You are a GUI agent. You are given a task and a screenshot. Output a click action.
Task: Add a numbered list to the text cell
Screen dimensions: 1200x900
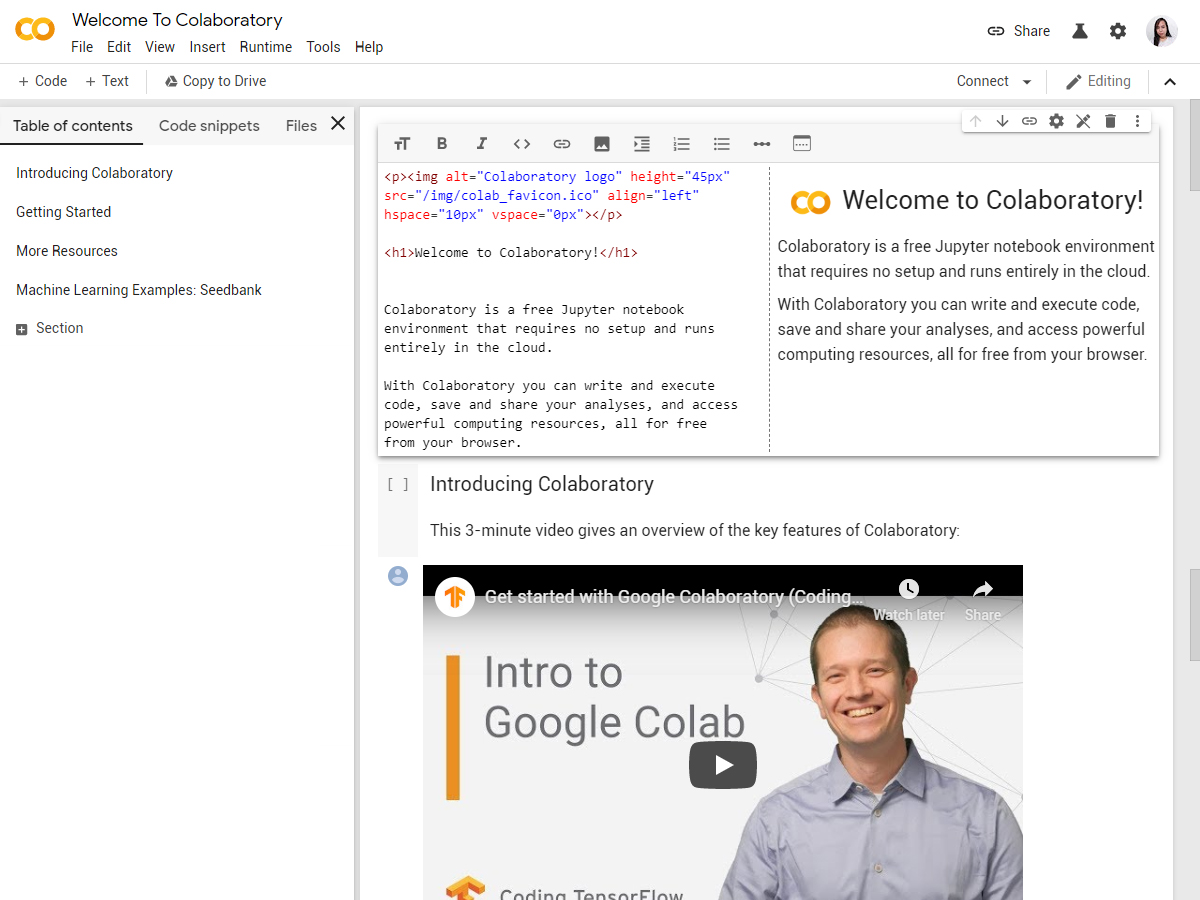pos(682,144)
